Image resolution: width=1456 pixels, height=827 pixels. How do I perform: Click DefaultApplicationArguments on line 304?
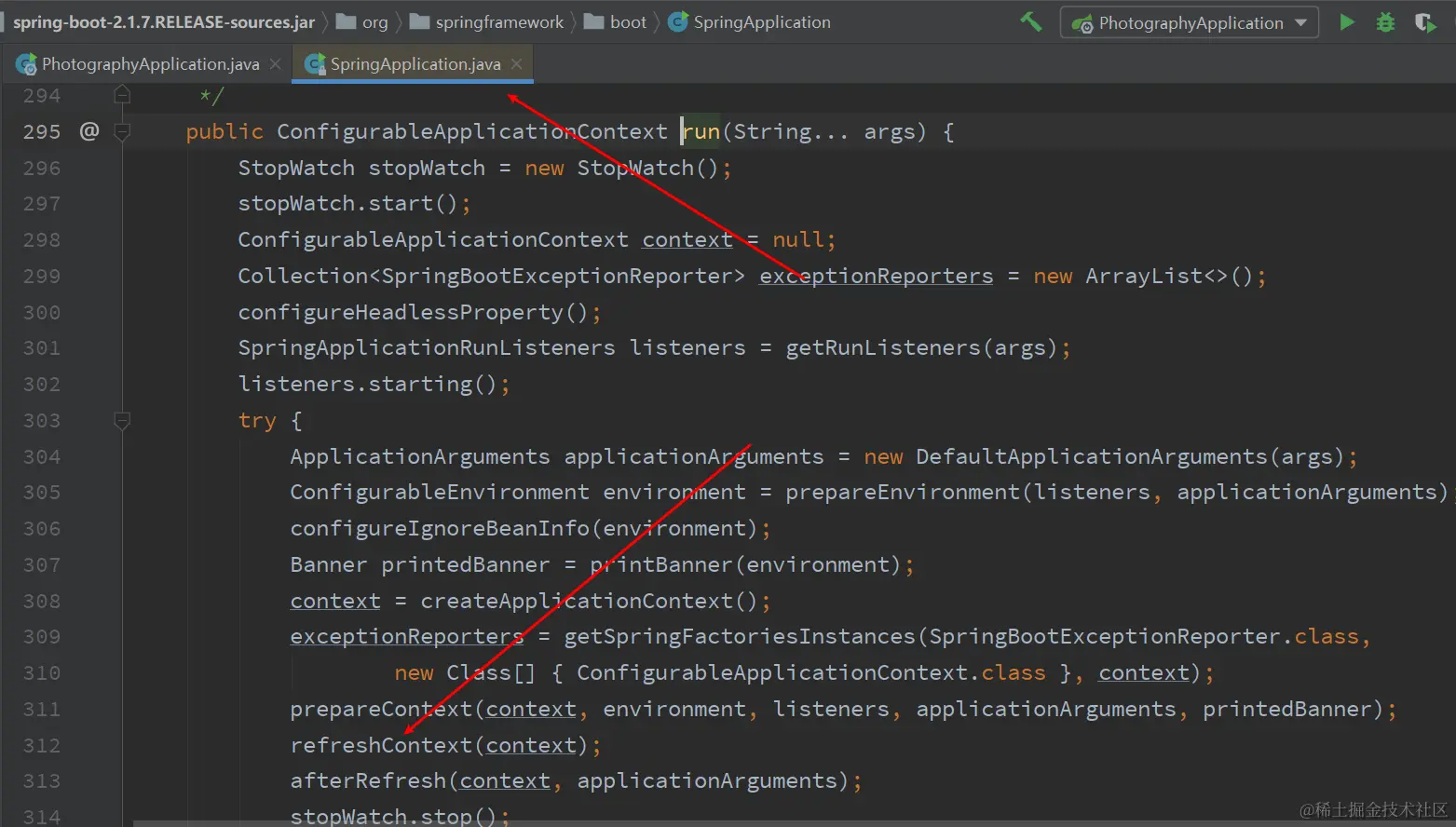(1092, 456)
